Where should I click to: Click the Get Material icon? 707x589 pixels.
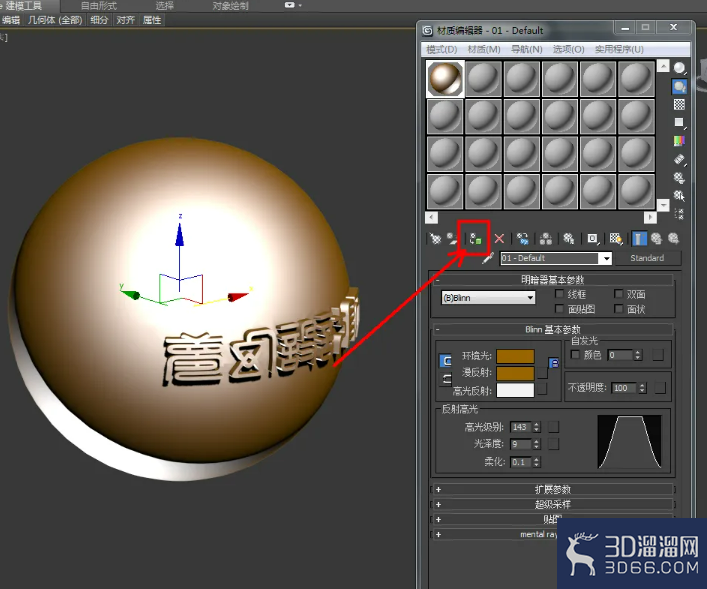pos(435,239)
